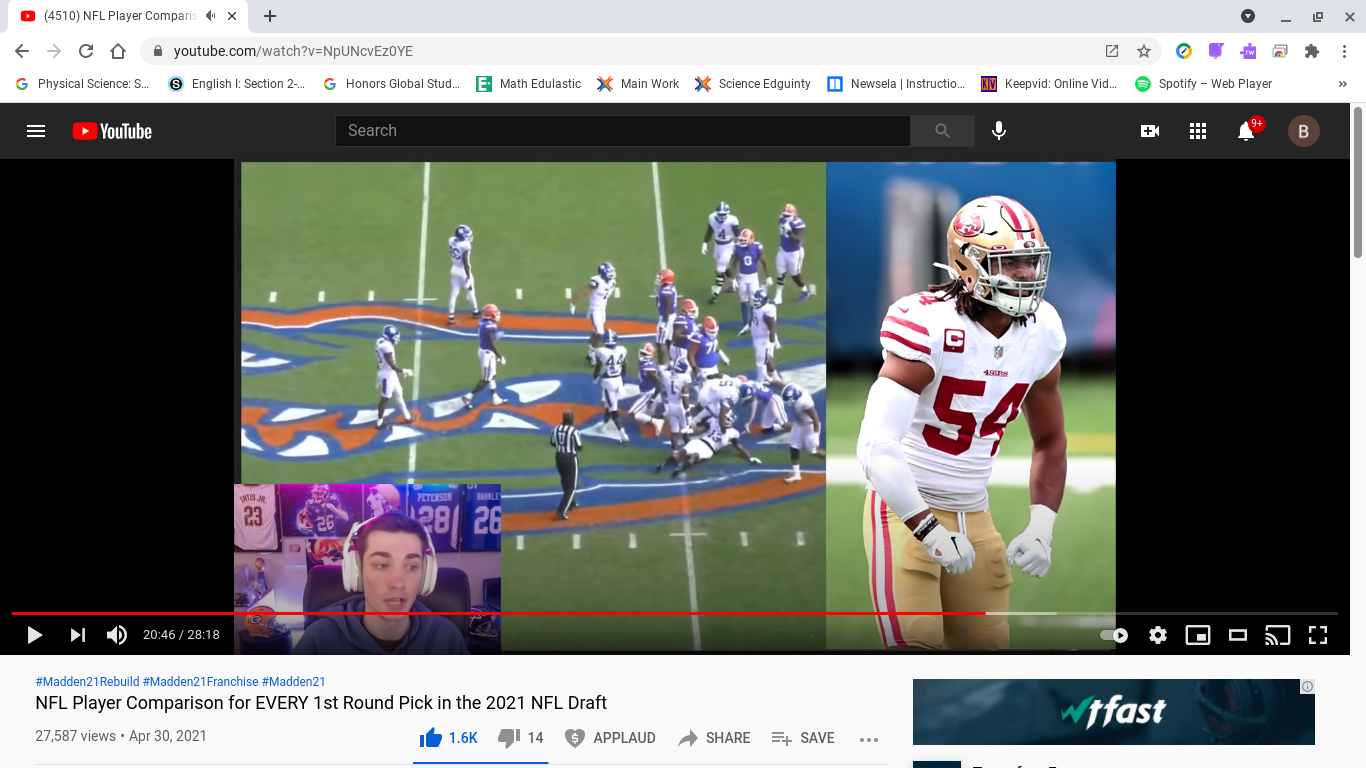Cast video with Play on TV icon

point(1278,635)
